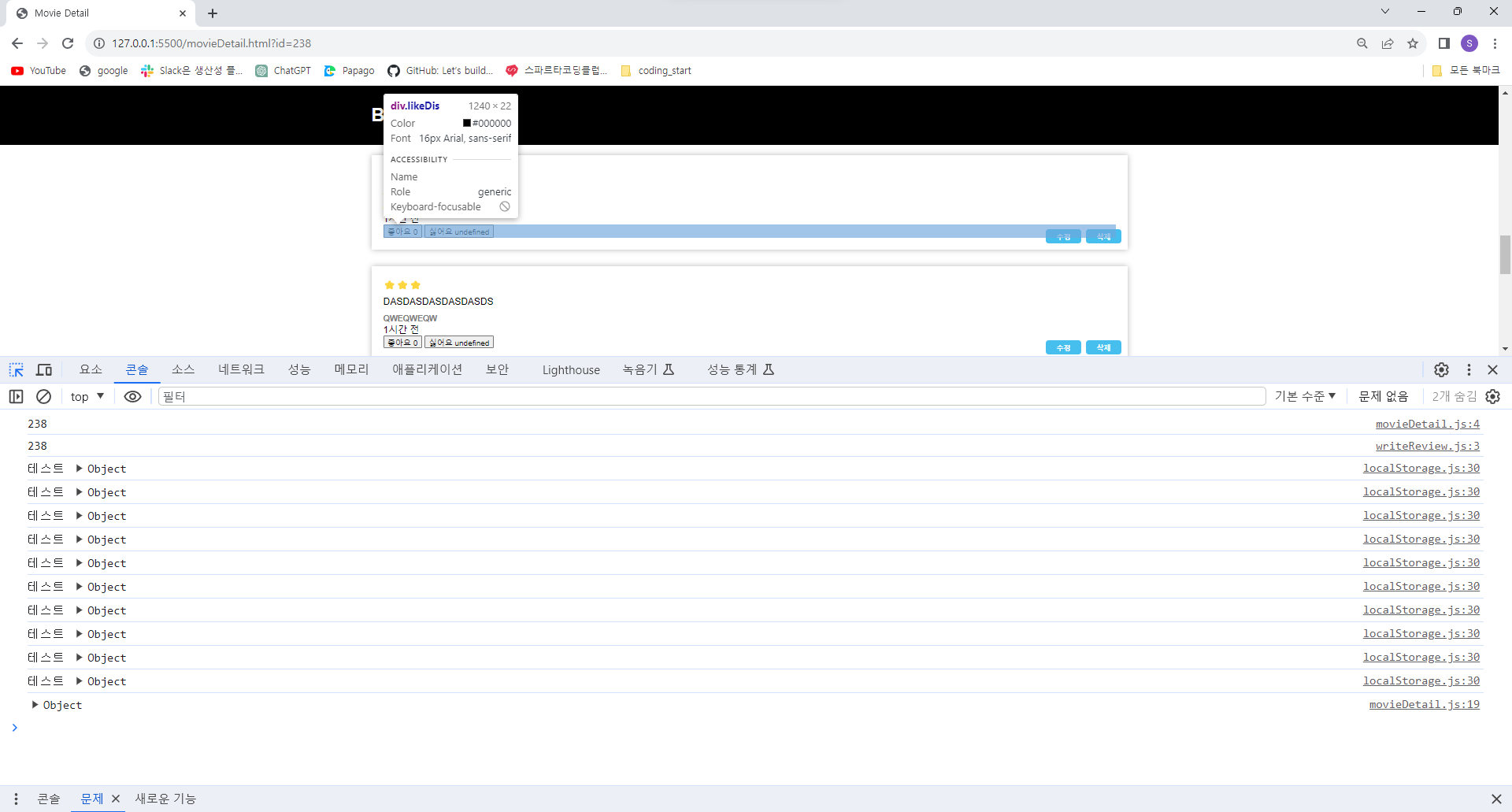Open the coding_start bookmark folder
This screenshot has height=812, width=1512.
coord(656,71)
